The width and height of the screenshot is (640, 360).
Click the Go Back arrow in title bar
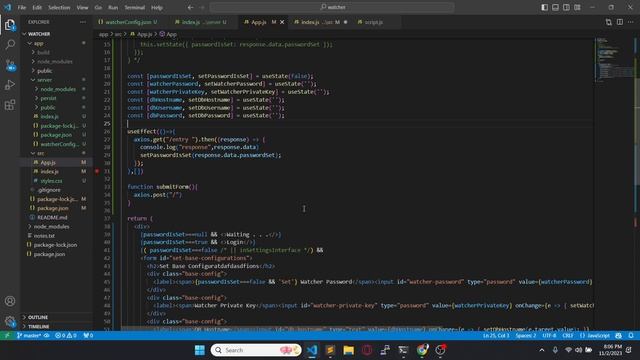point(191,7)
